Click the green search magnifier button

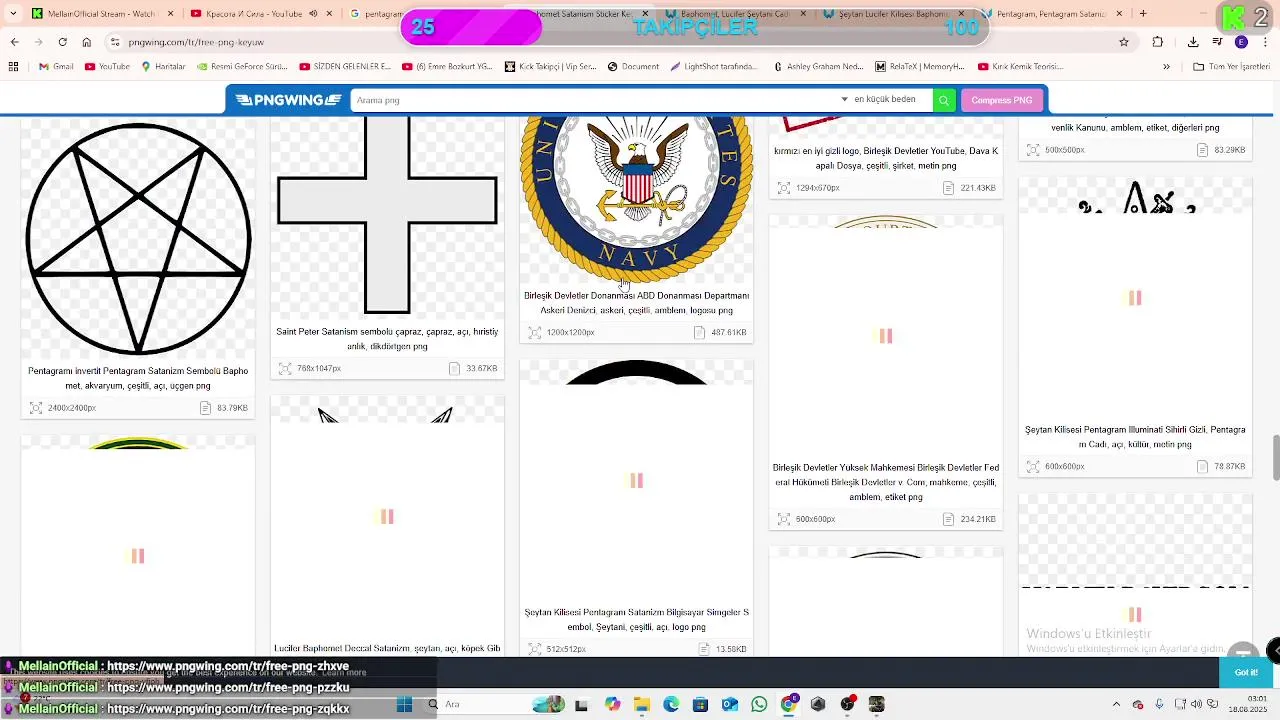pyautogui.click(x=944, y=100)
